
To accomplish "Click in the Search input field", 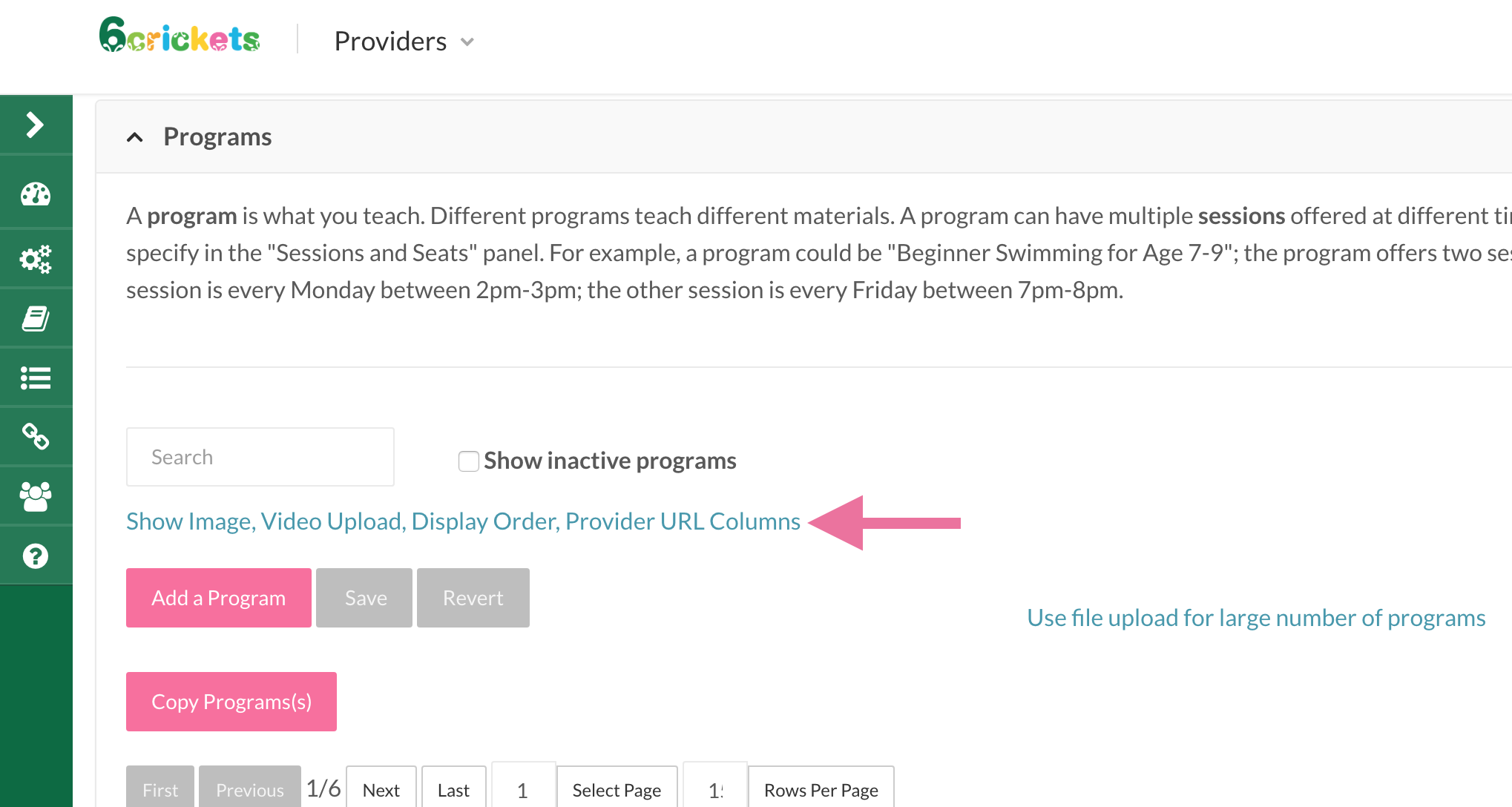I will point(260,457).
